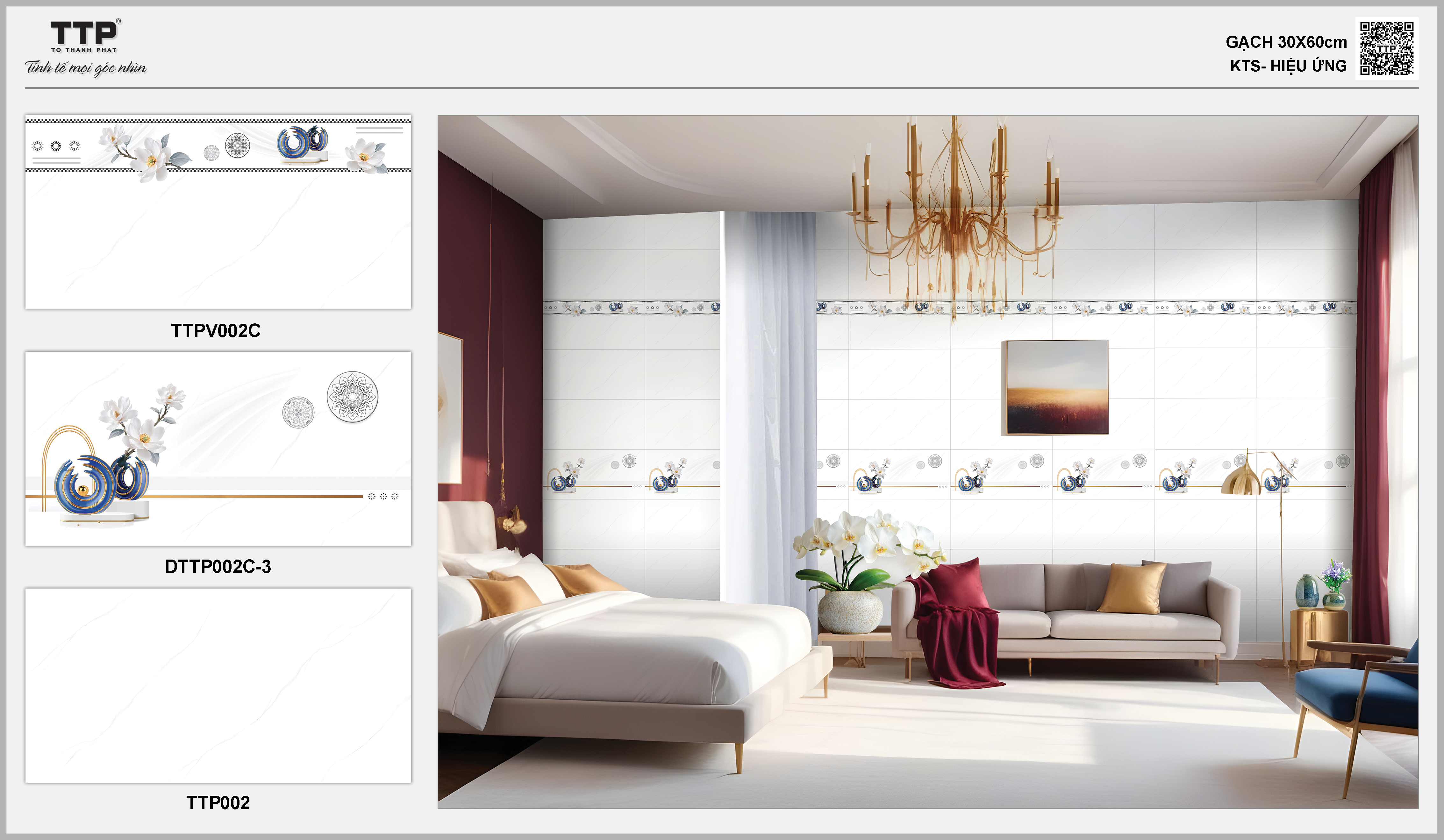Click the 'KTS- HIỆU ỨNG' text
Image resolution: width=1444 pixels, height=840 pixels.
click(x=1289, y=65)
